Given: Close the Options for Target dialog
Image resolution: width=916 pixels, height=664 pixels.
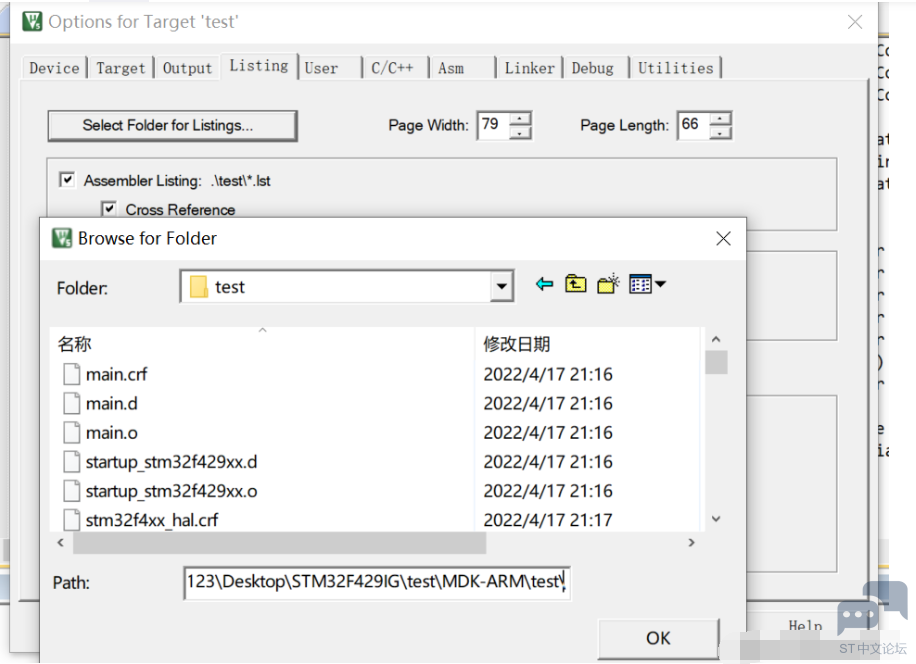Looking at the screenshot, I should pos(855,22).
